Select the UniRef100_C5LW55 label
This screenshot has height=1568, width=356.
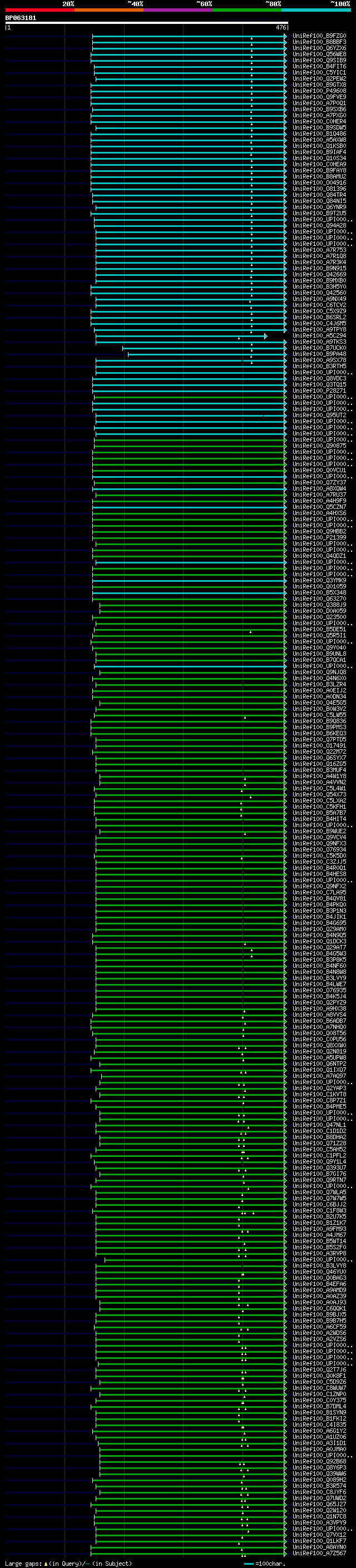pyautogui.click(x=319, y=715)
